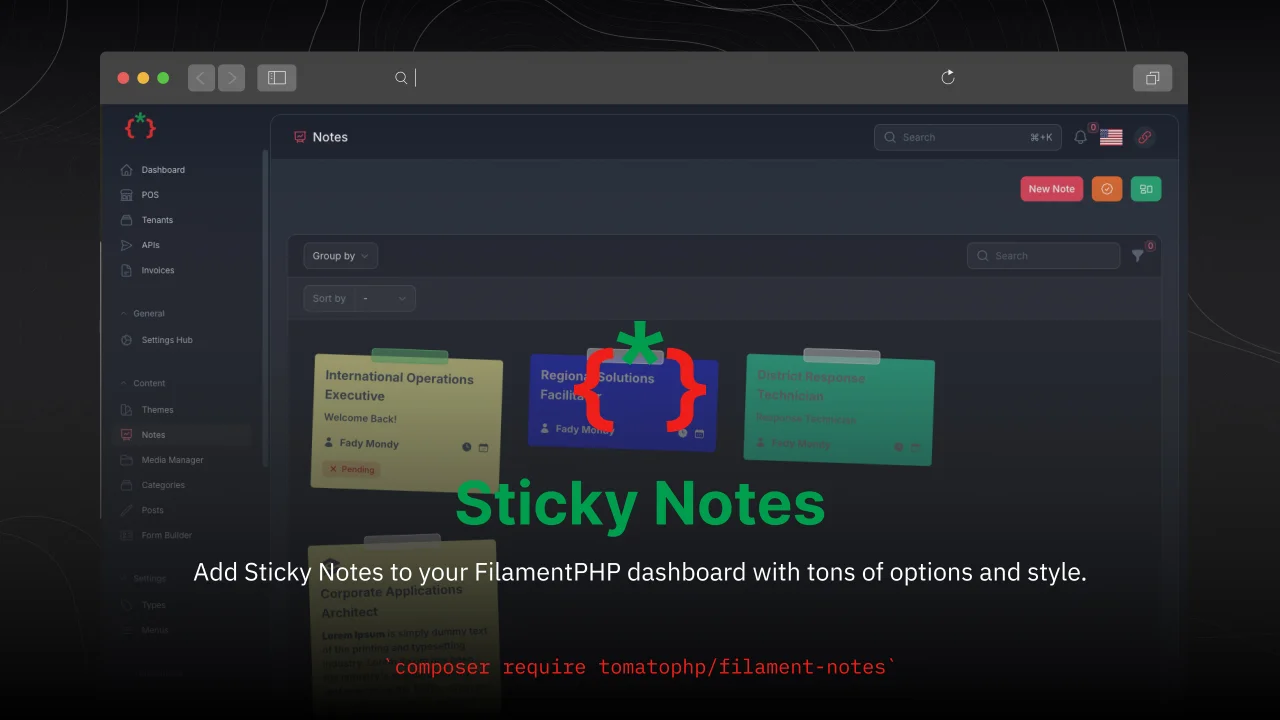Click the US flag language selector

click(1110, 137)
